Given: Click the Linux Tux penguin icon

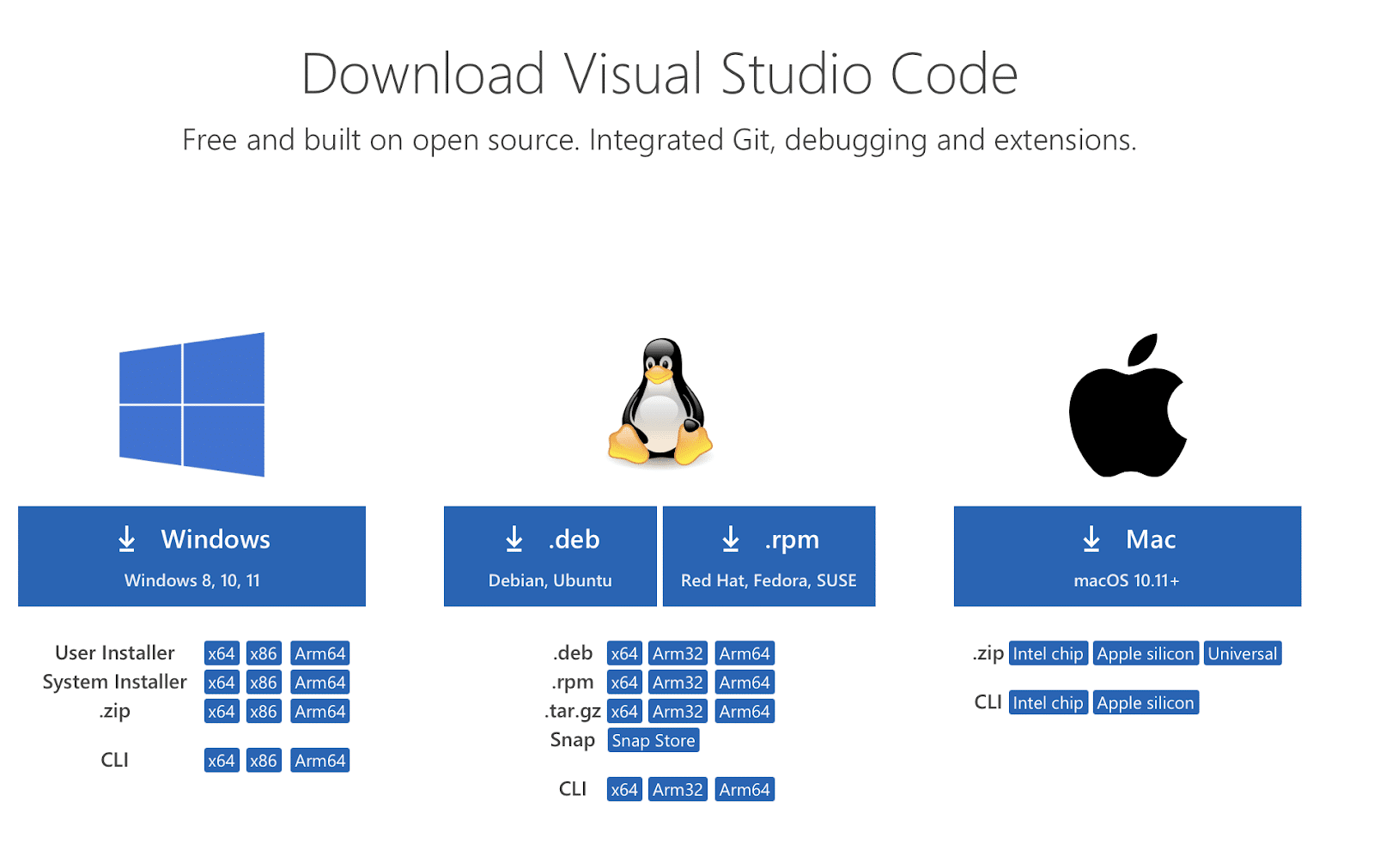Looking at the screenshot, I should pyautogui.click(x=660, y=402).
